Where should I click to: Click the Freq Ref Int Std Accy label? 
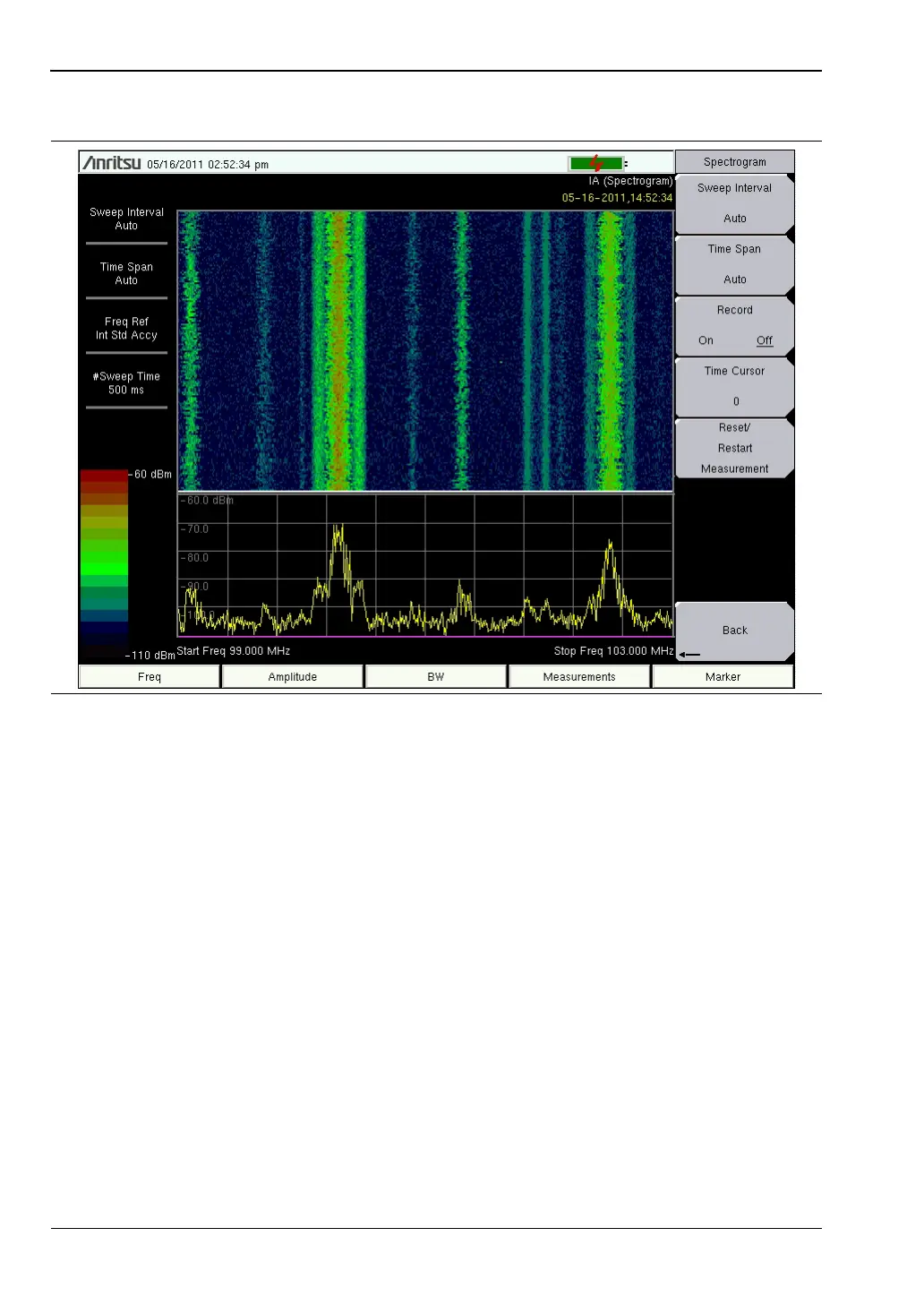coord(126,328)
